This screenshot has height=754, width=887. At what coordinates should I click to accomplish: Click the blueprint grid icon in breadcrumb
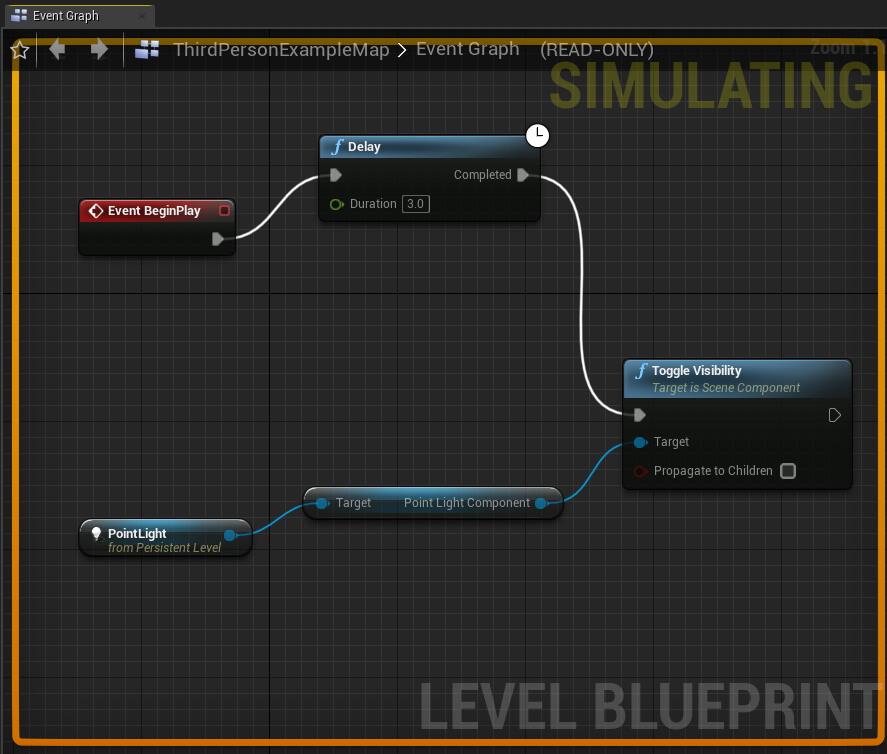tap(147, 50)
